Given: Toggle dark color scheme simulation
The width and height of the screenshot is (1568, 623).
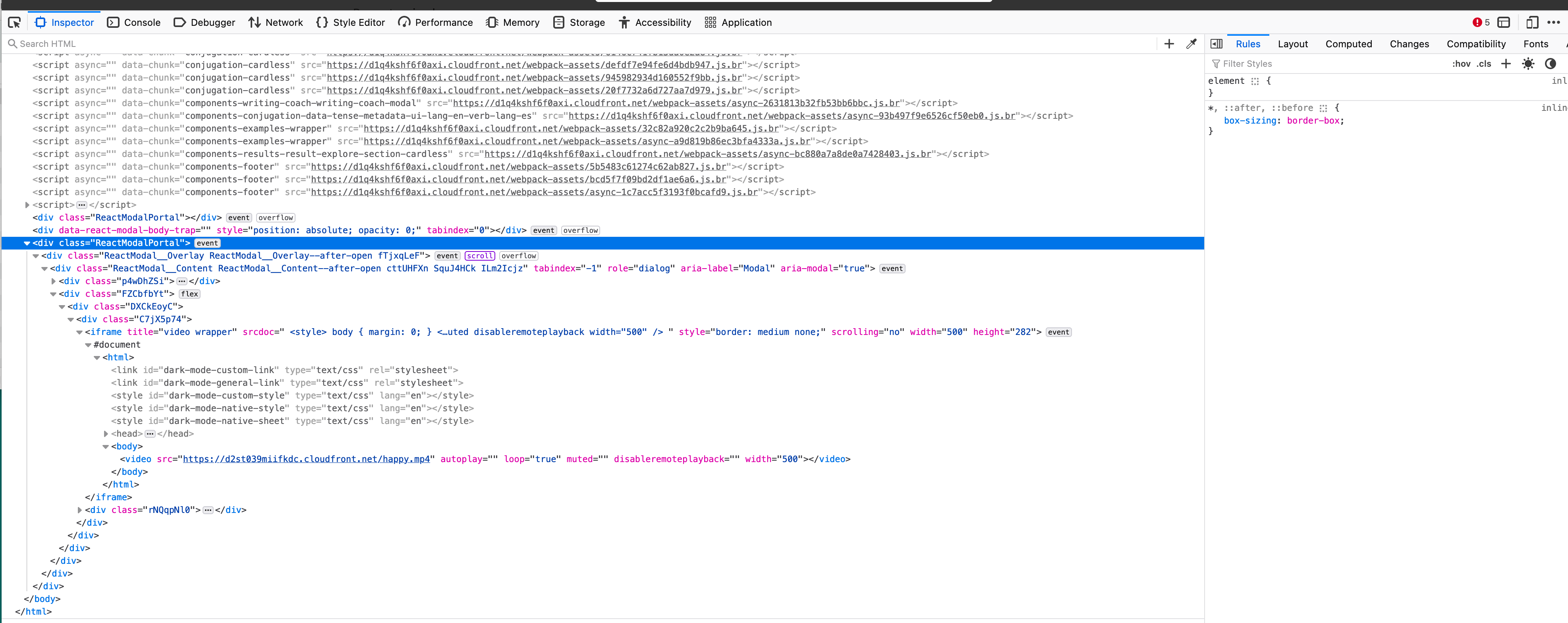Looking at the screenshot, I should click(1551, 63).
